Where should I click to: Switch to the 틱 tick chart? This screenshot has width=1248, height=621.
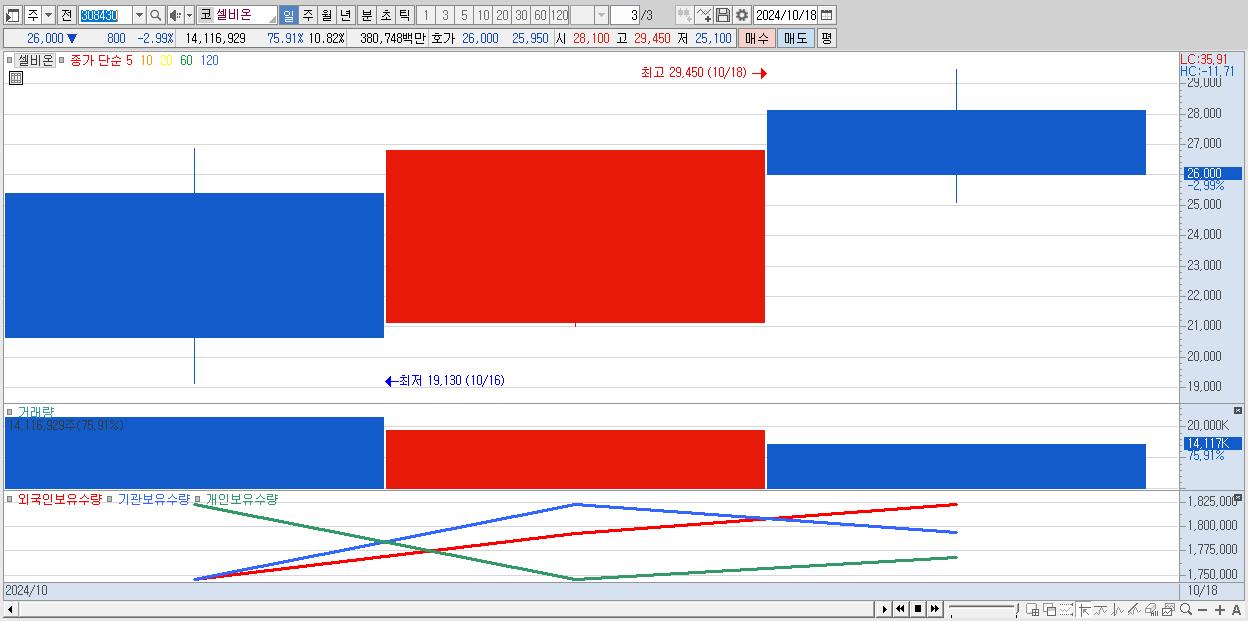click(x=404, y=15)
